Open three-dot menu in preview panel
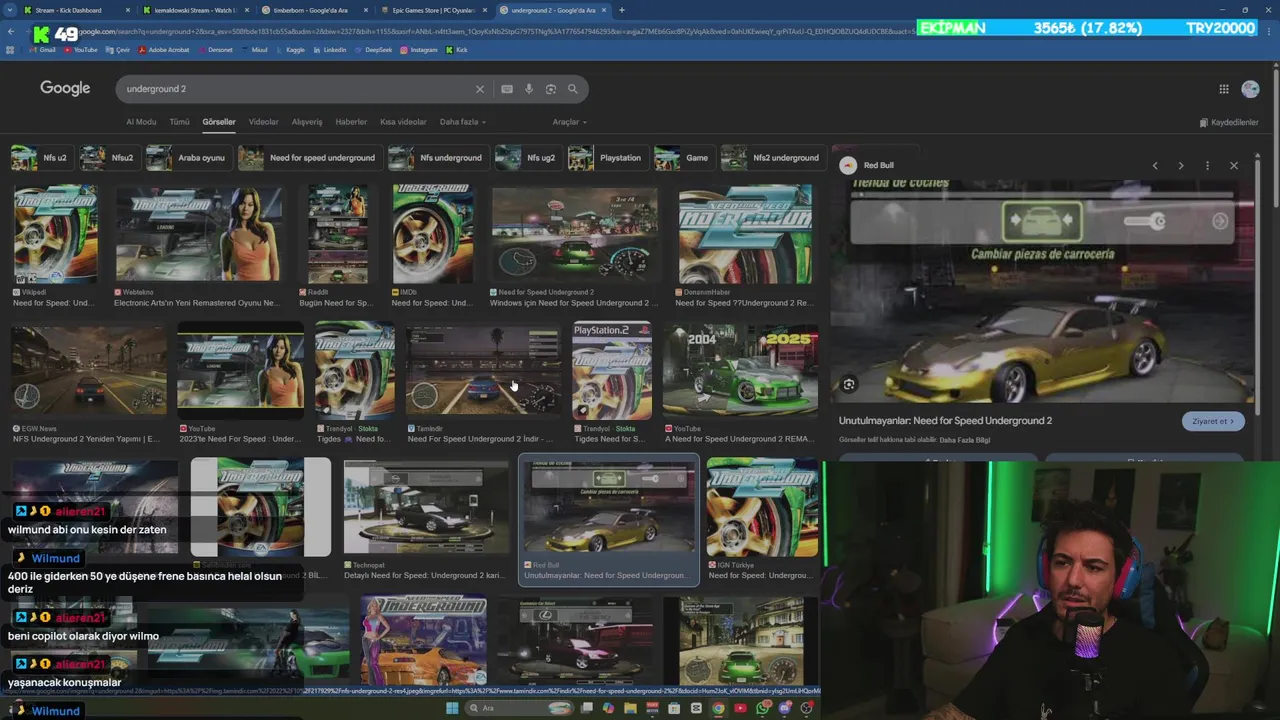Viewport: 1280px width, 720px height. click(1207, 165)
